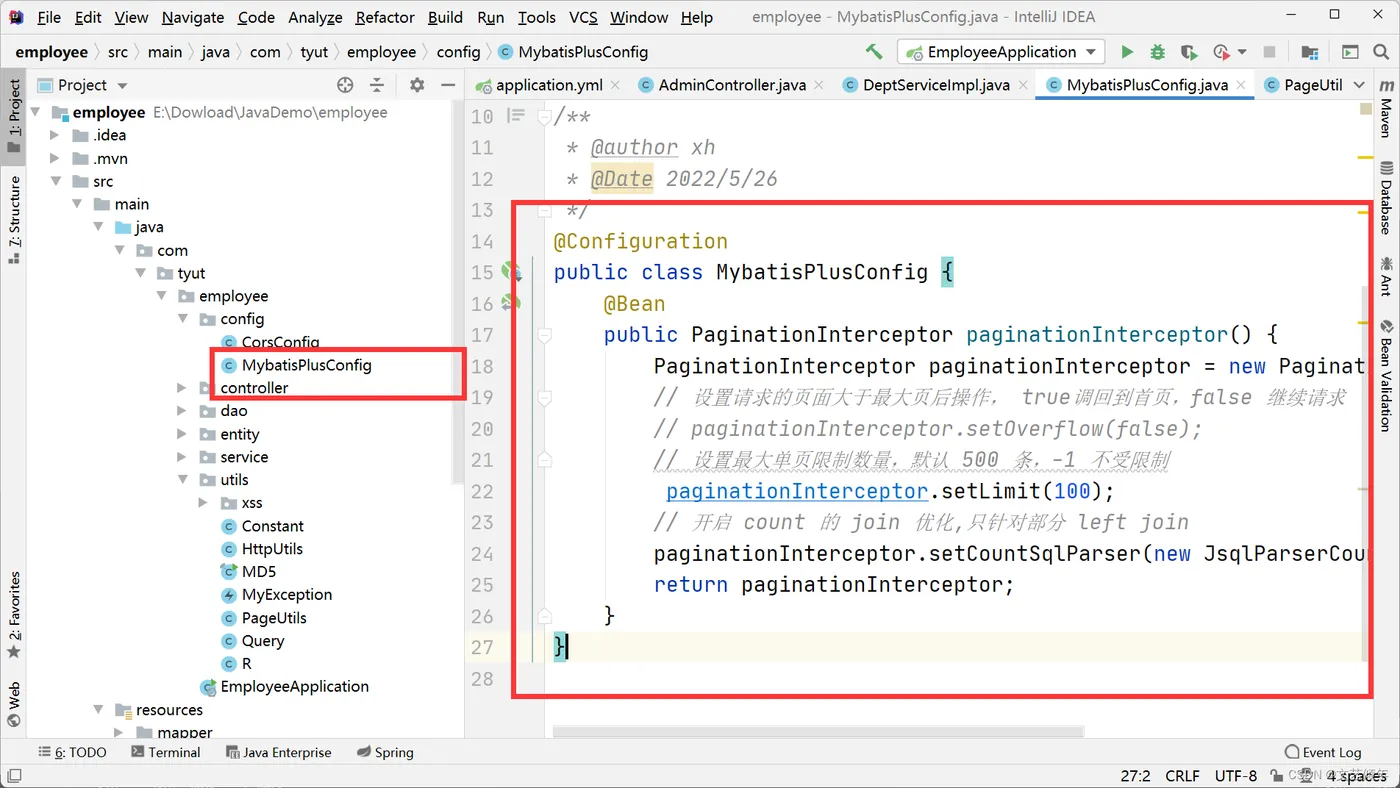This screenshot has width=1400, height=788.
Task: Expand the .mvn folder
Action: [x=55, y=158]
